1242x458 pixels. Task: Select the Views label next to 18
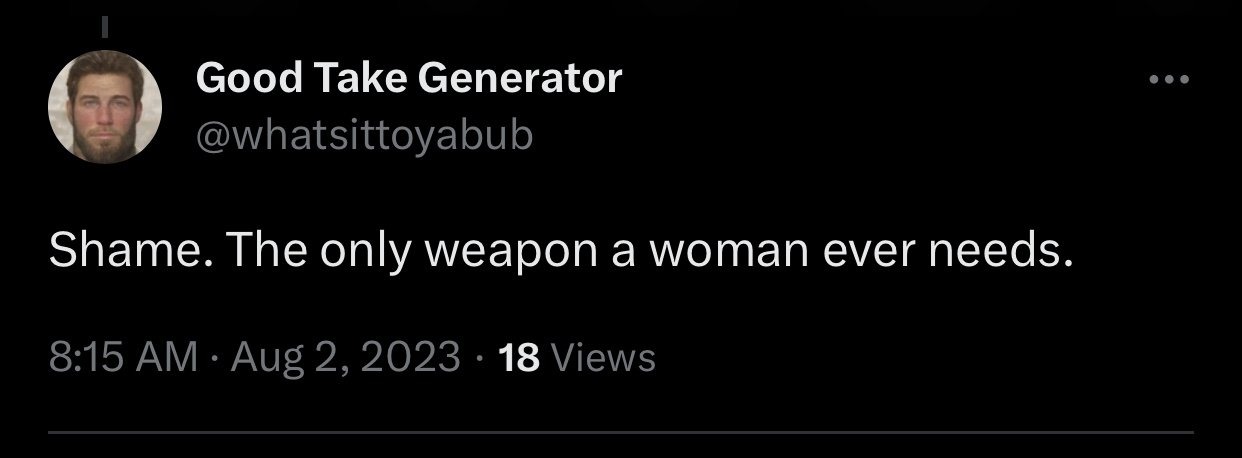tap(604, 357)
